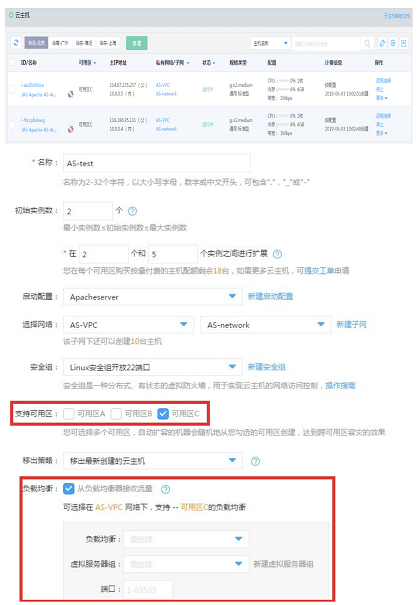Focus the 端口 1-65535 input field
Screen dimensions: 418x605
point(148,590)
